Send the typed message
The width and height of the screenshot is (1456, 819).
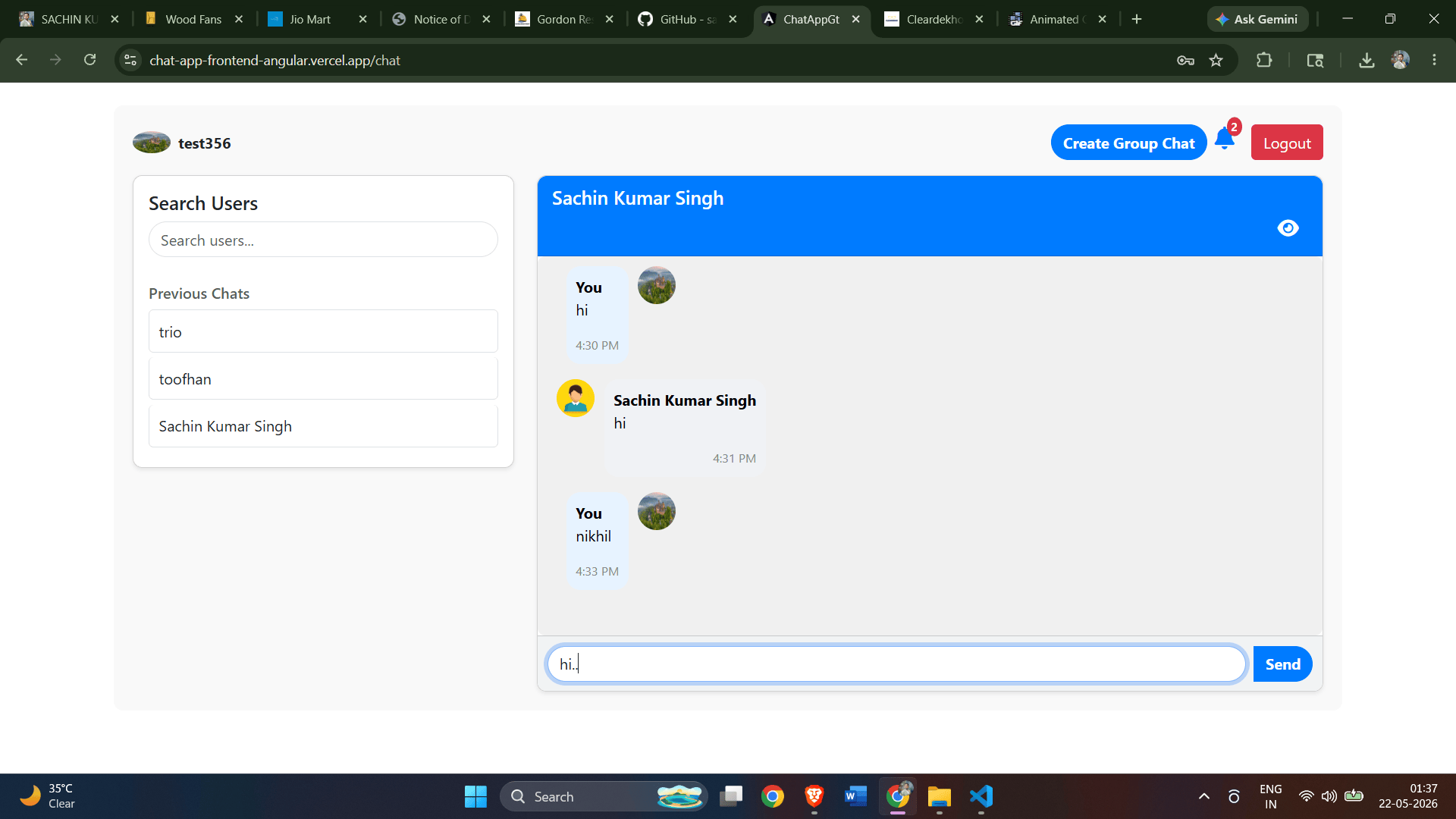point(1282,664)
